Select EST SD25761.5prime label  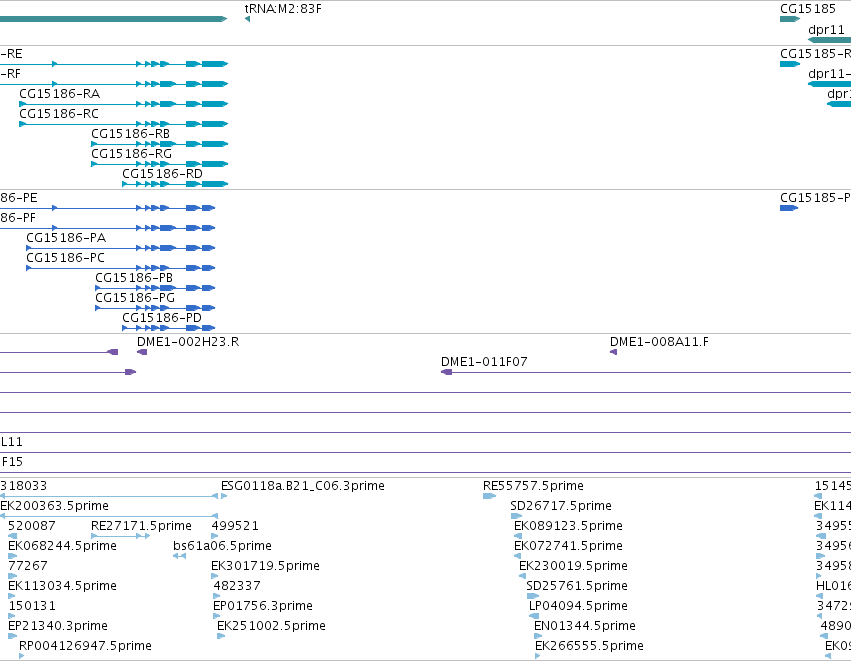point(577,586)
